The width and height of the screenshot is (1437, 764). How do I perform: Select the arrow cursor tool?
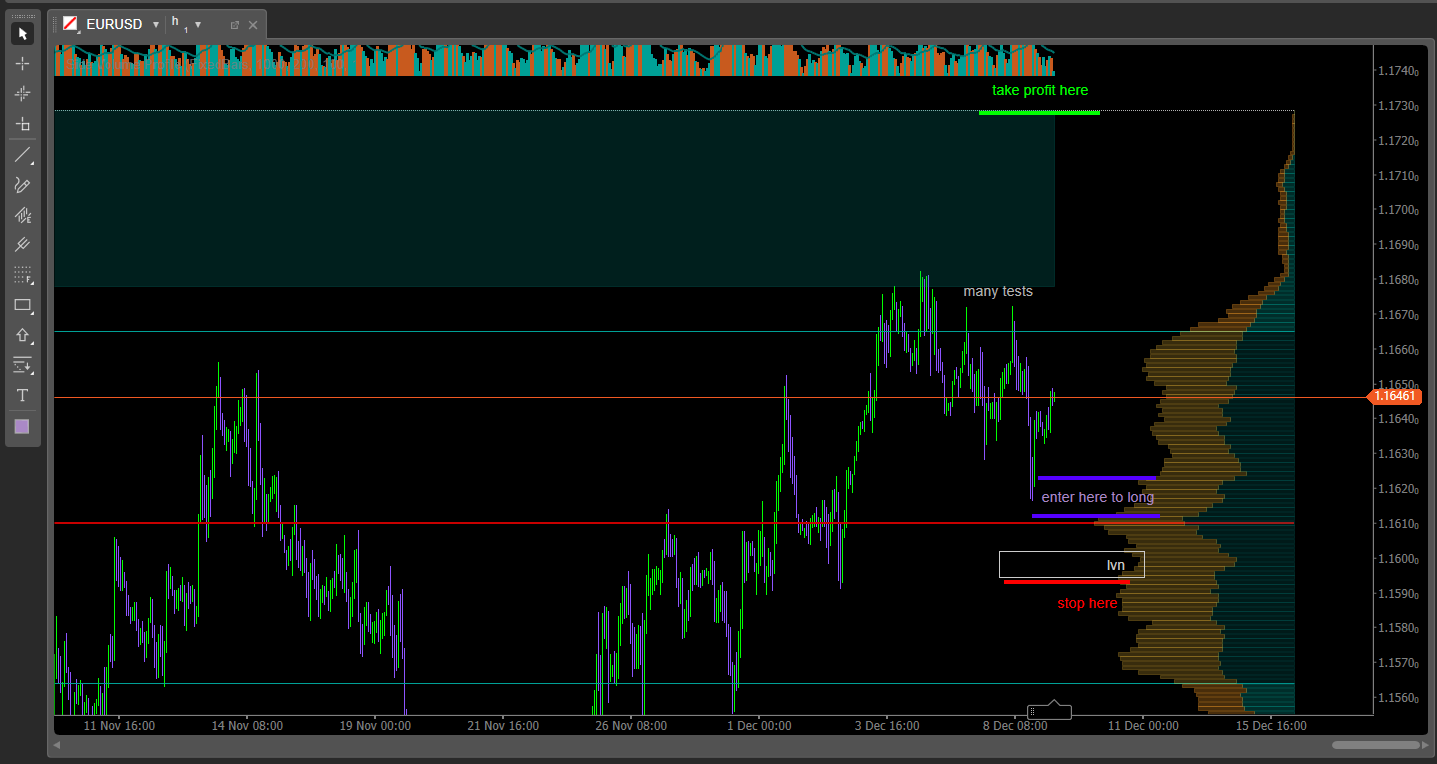tap(22, 34)
